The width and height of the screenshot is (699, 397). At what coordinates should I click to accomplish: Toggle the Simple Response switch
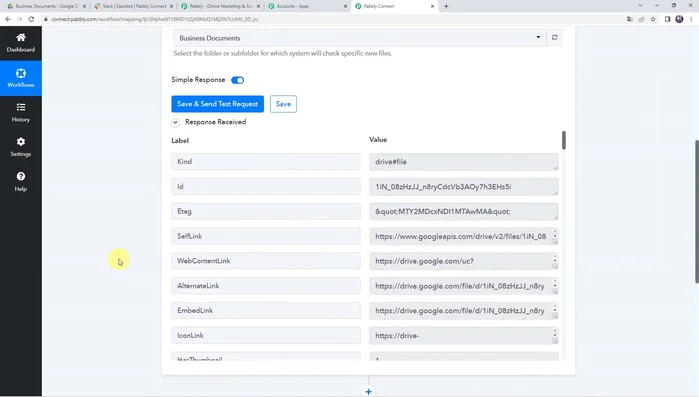coord(238,80)
